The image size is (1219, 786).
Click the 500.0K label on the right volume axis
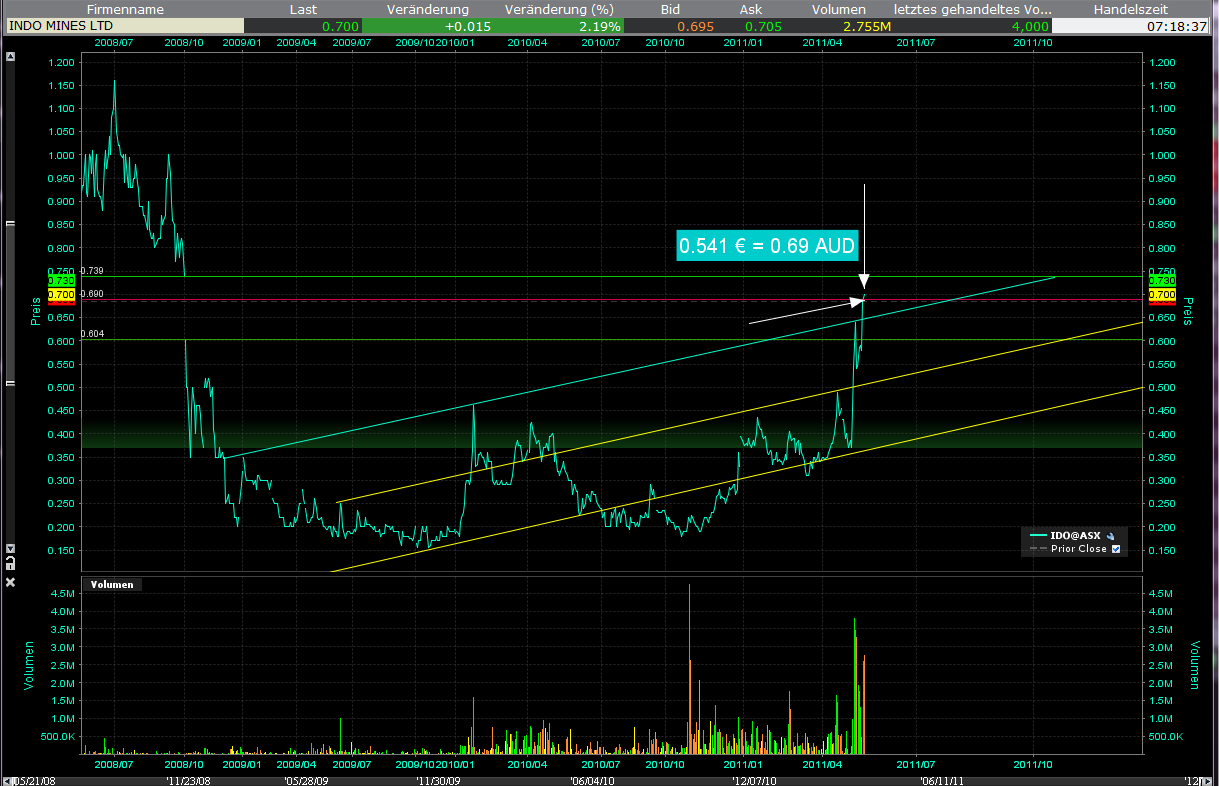click(x=1166, y=736)
